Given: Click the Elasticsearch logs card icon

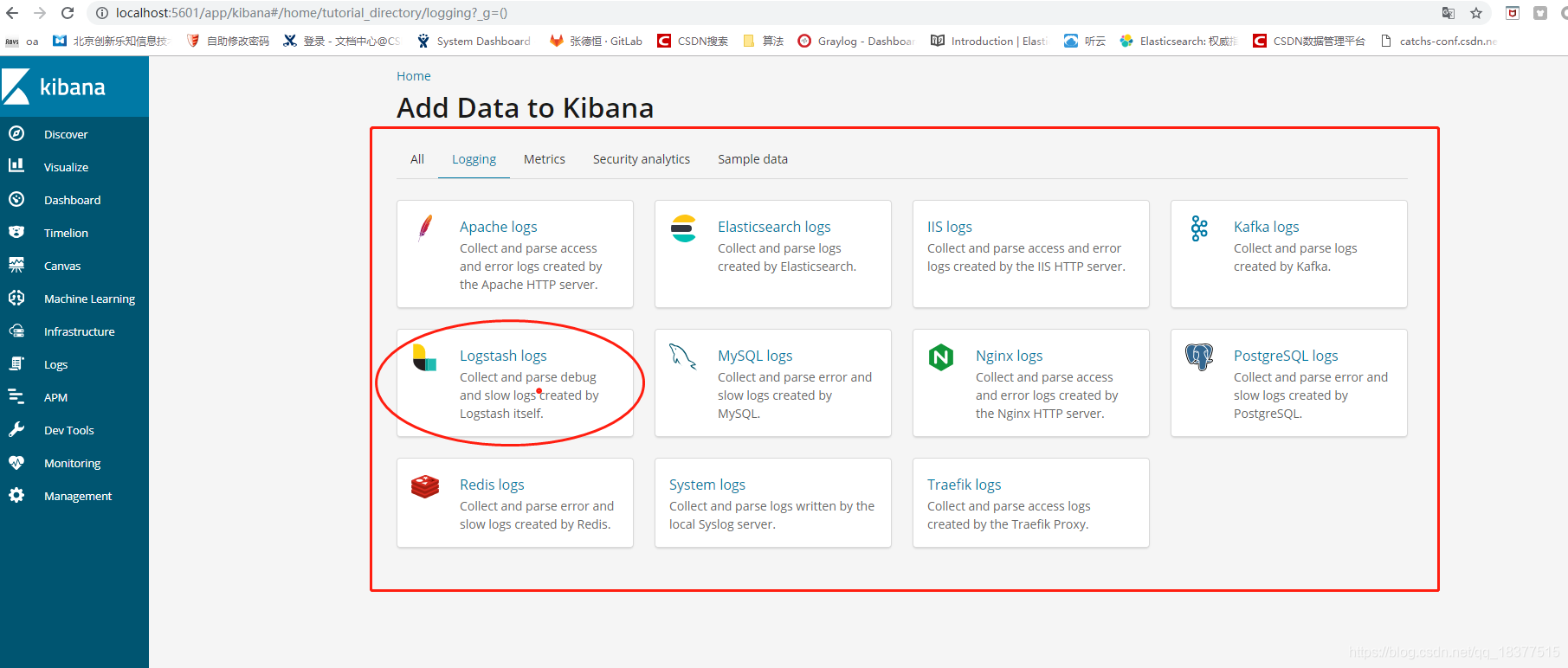Looking at the screenshot, I should pos(683,228).
